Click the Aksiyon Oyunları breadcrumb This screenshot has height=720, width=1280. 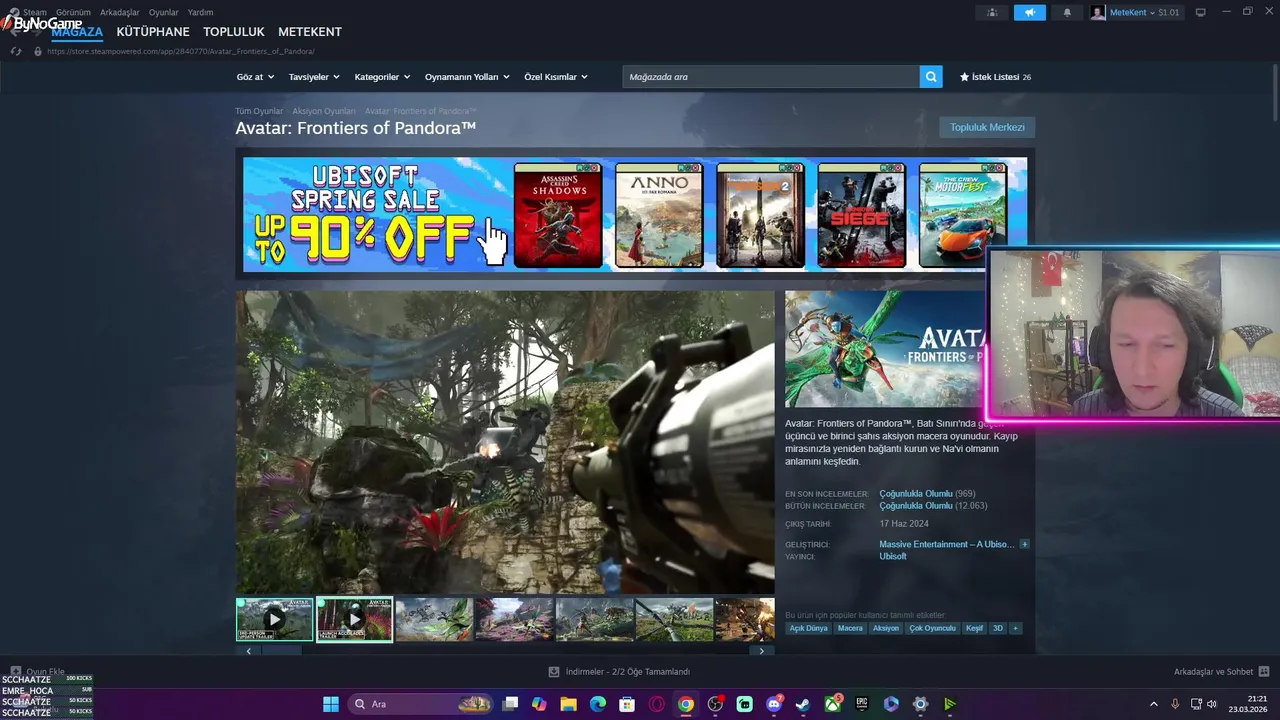click(324, 111)
